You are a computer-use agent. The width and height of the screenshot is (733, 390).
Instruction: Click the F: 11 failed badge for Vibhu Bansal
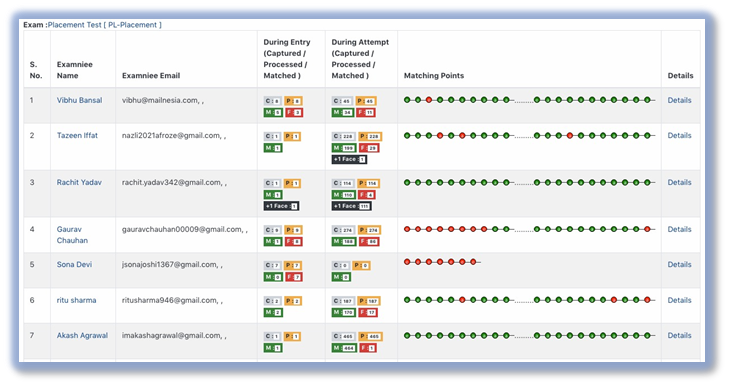pos(366,112)
